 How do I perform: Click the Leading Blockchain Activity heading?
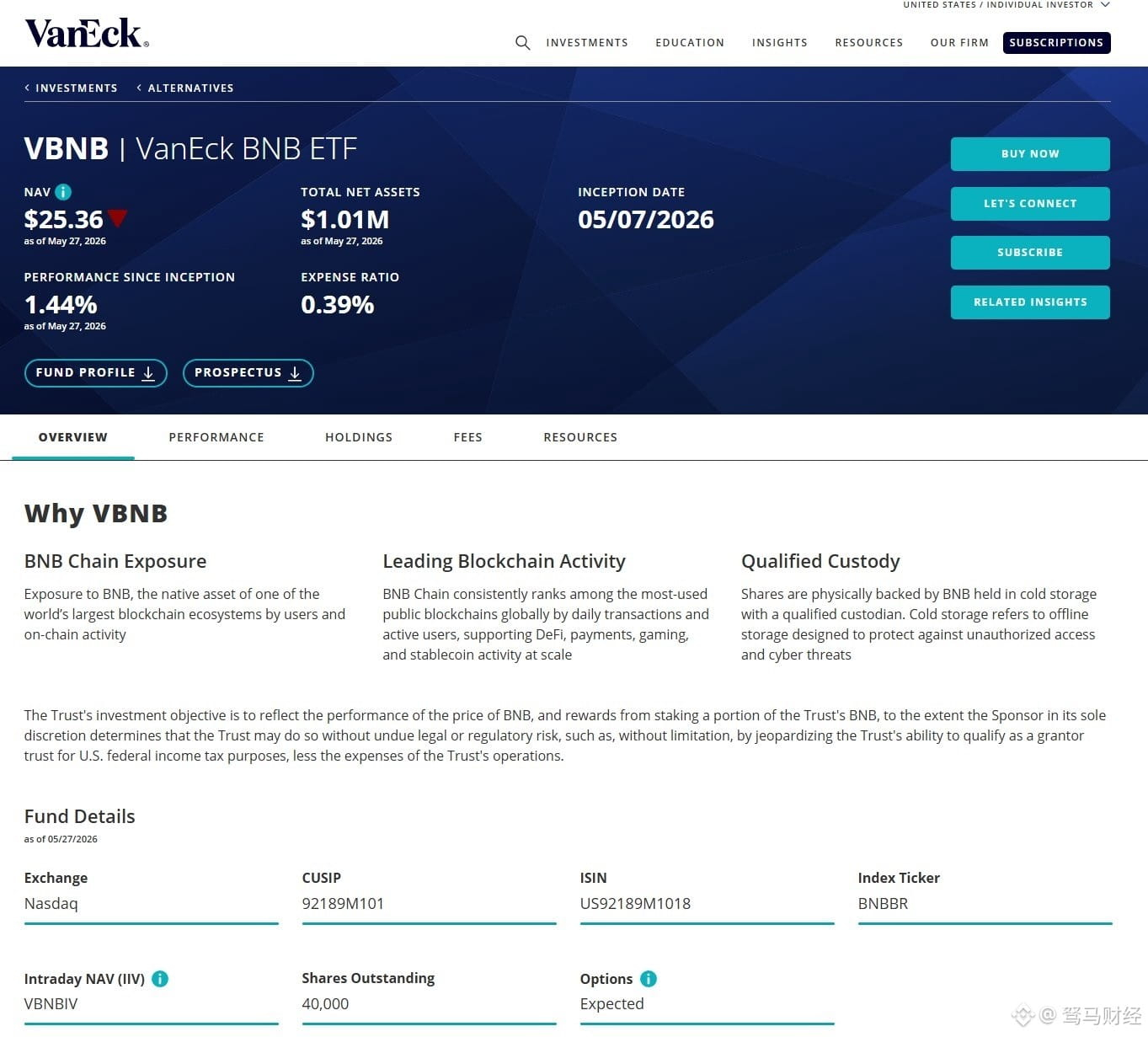point(504,561)
